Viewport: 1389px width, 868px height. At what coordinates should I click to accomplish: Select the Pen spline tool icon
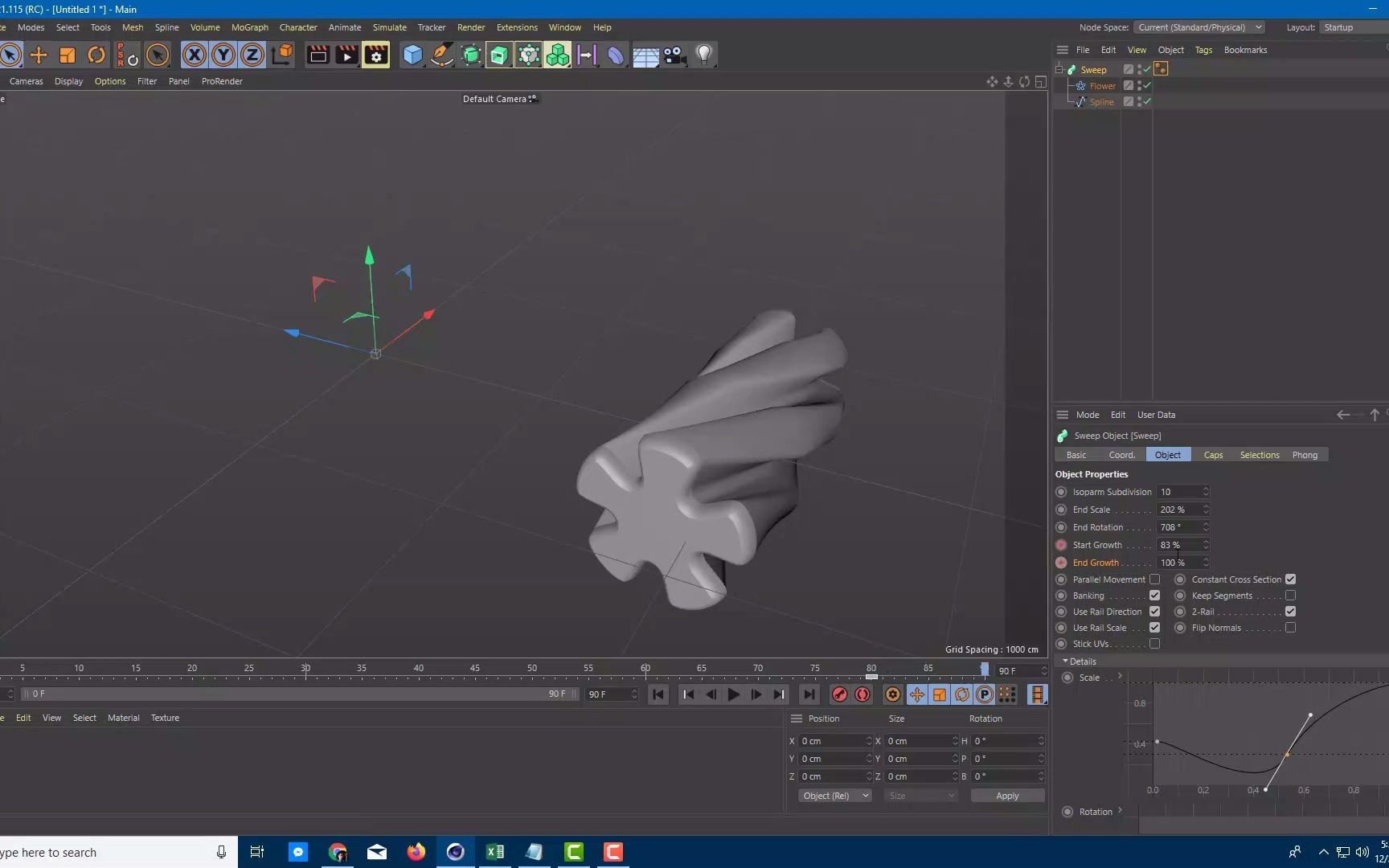pos(441,55)
